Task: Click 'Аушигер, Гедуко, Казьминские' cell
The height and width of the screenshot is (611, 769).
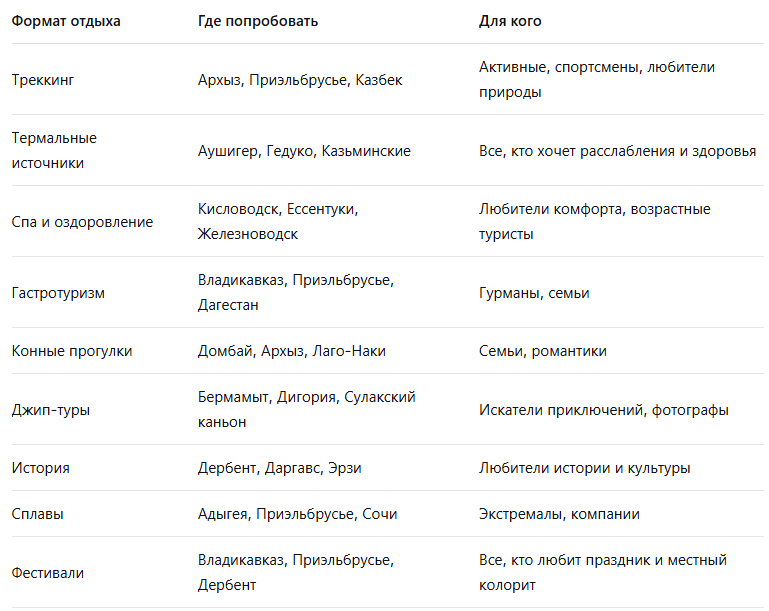Action: point(304,151)
